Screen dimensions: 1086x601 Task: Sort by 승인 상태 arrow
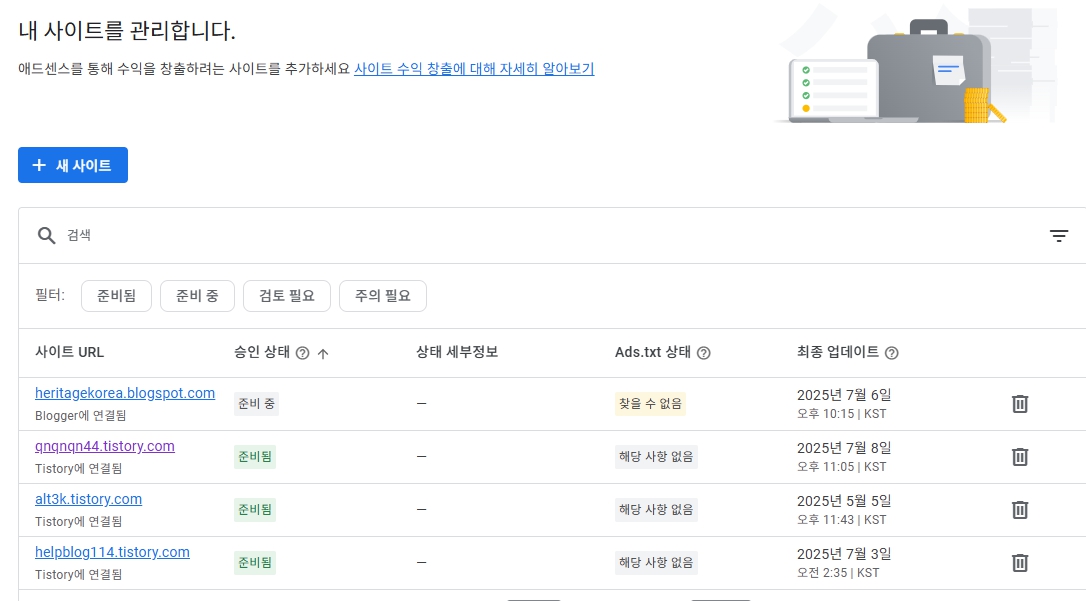tap(323, 353)
